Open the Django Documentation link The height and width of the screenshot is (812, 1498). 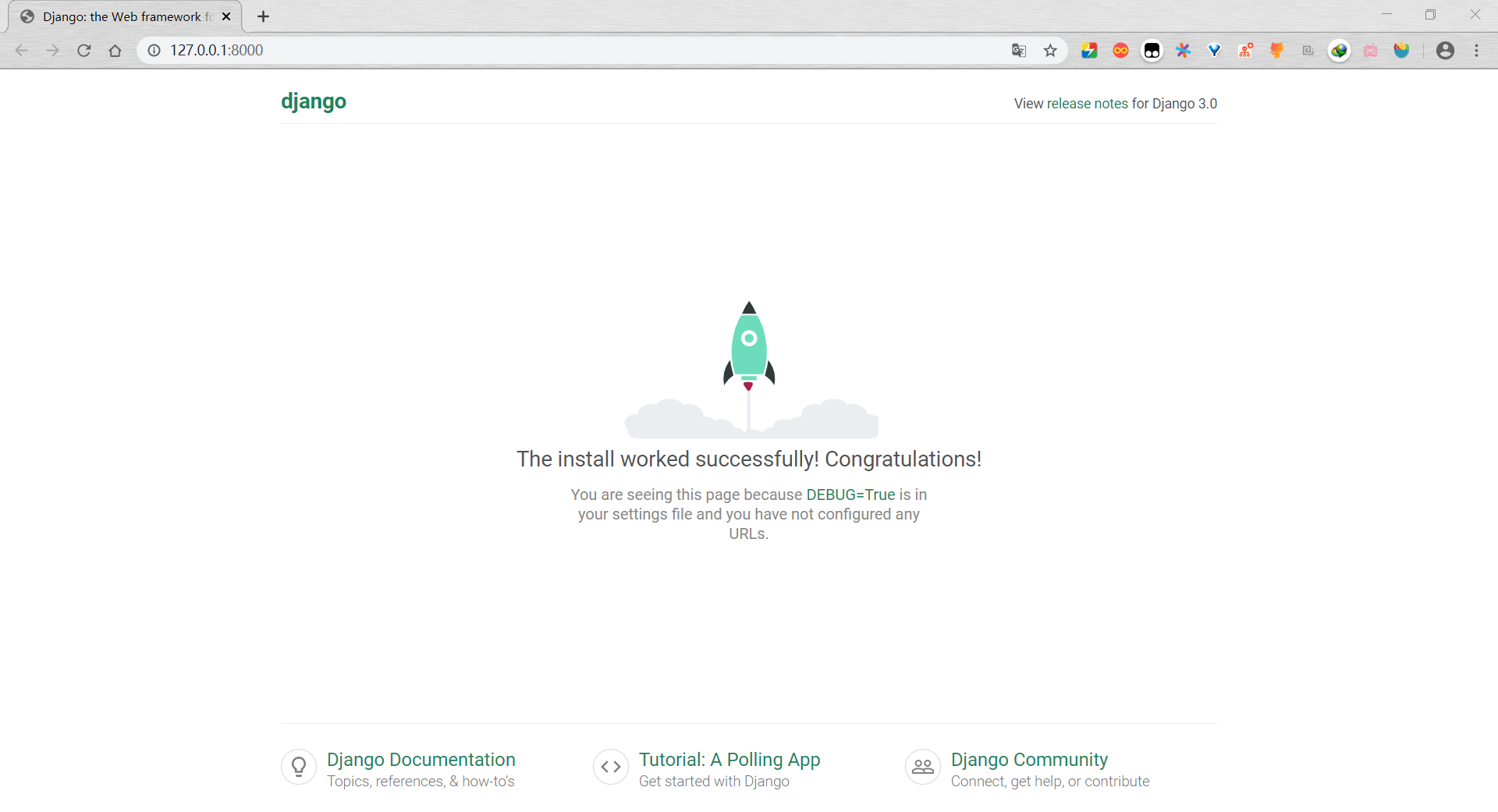pos(421,760)
